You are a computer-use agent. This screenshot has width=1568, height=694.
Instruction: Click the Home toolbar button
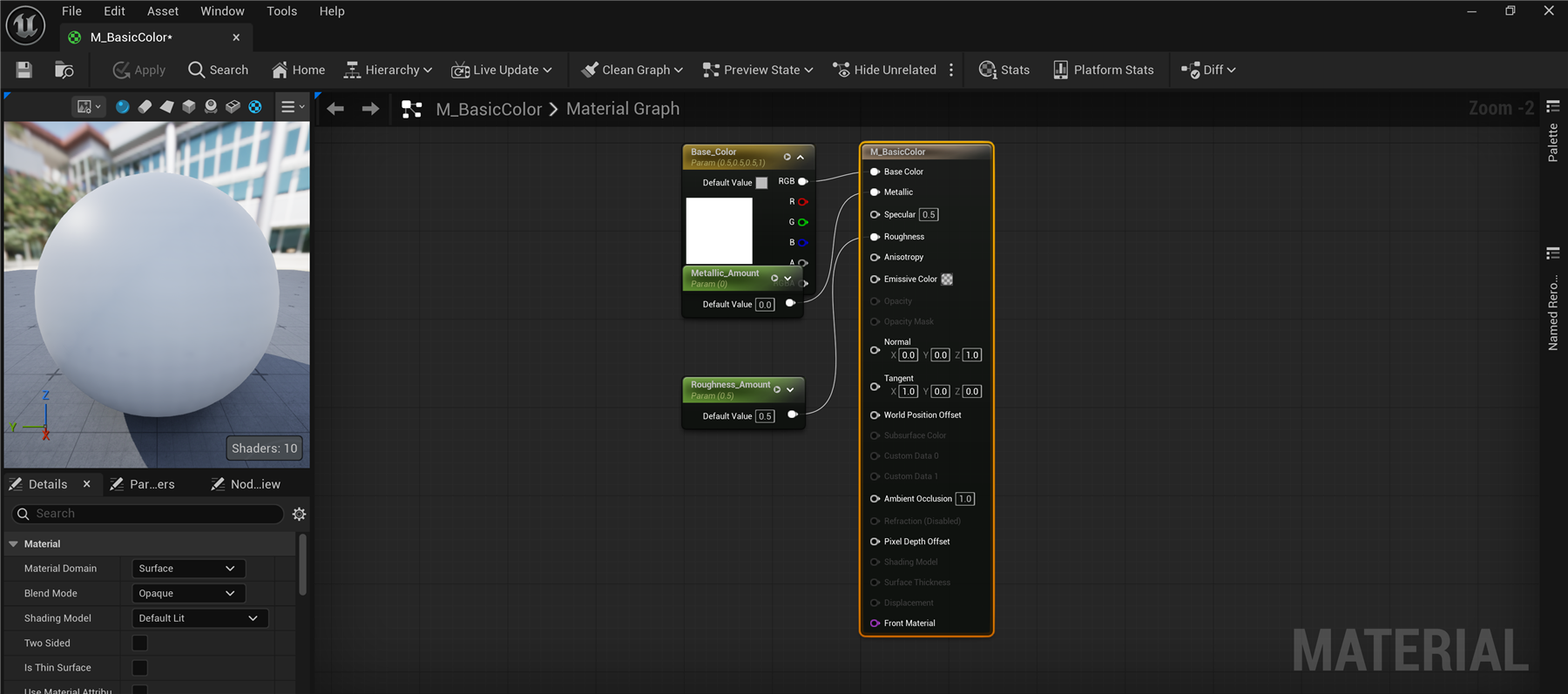click(x=299, y=70)
